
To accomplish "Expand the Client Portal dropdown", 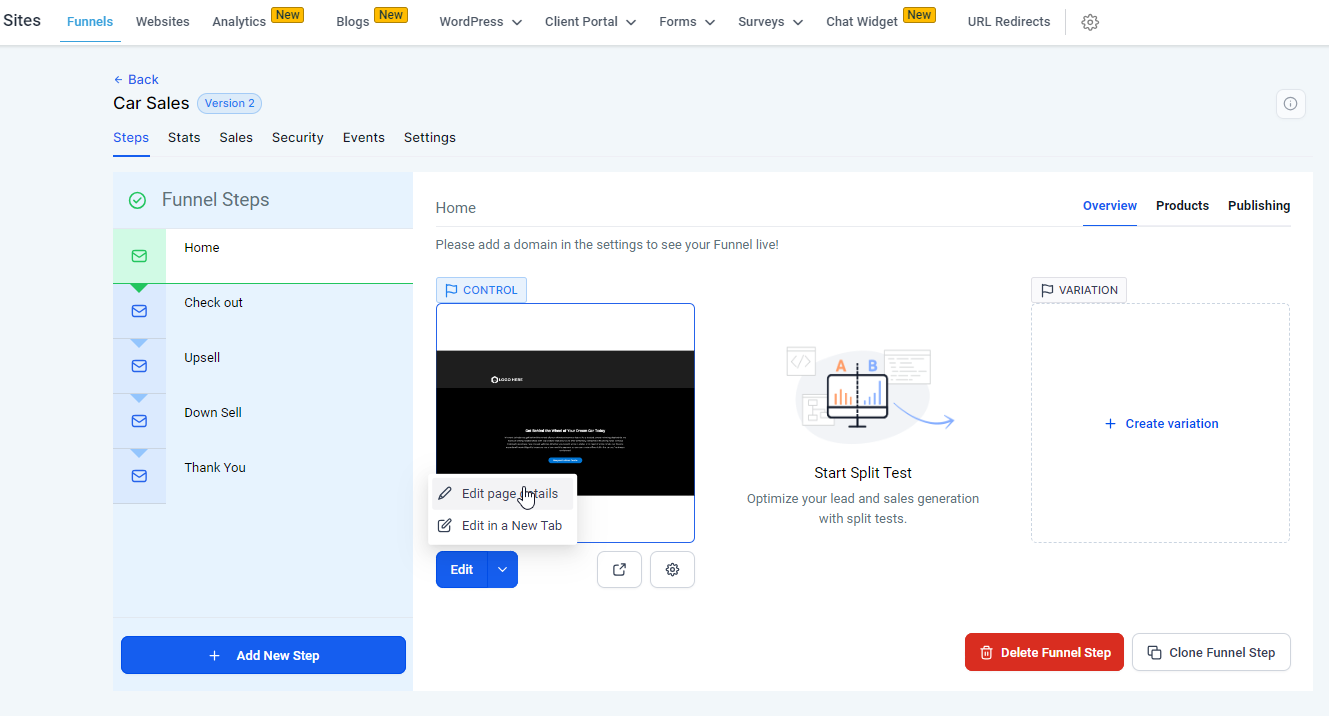I will (x=590, y=22).
